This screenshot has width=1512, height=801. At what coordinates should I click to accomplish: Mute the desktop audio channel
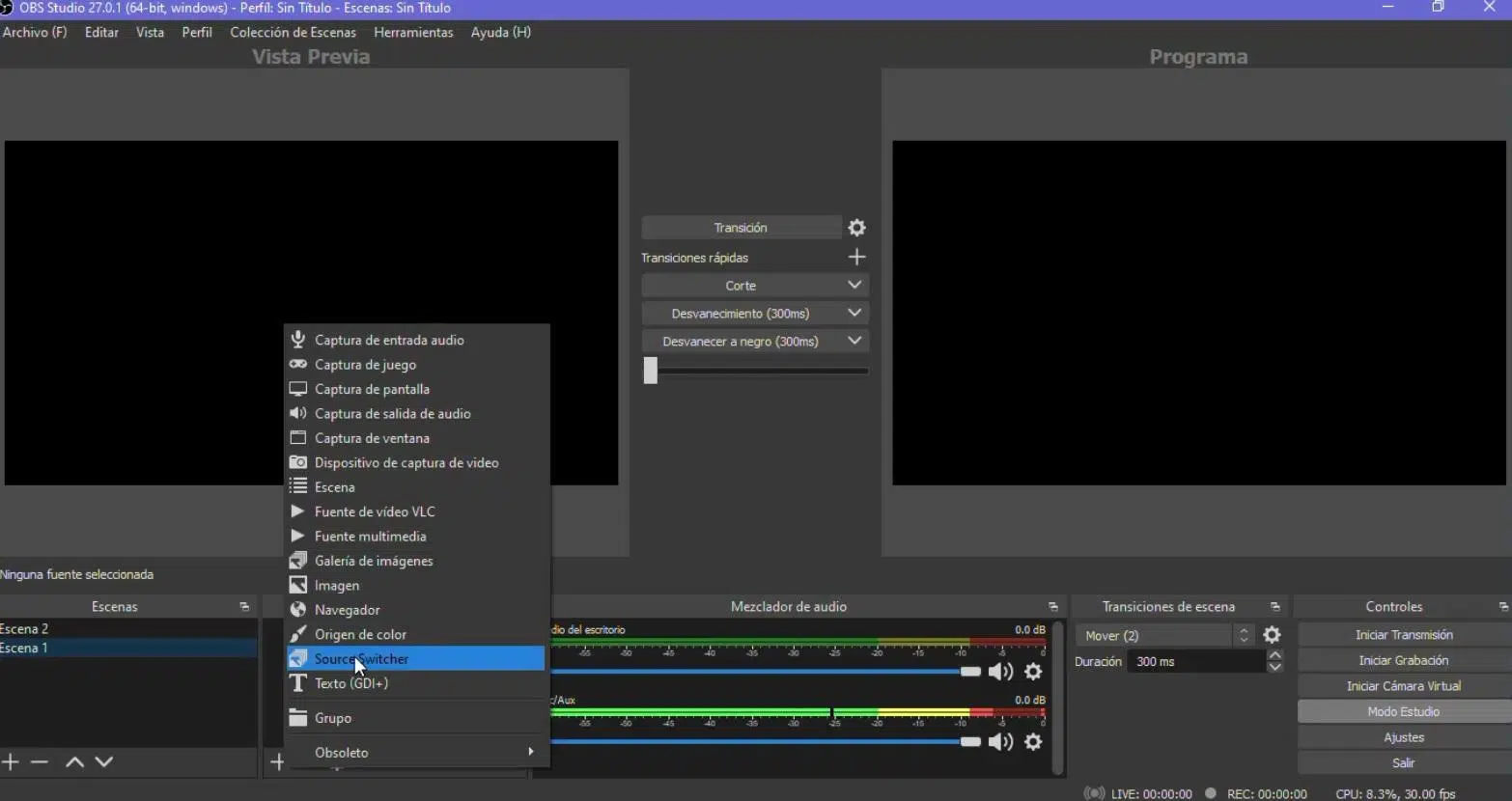pos(1000,672)
